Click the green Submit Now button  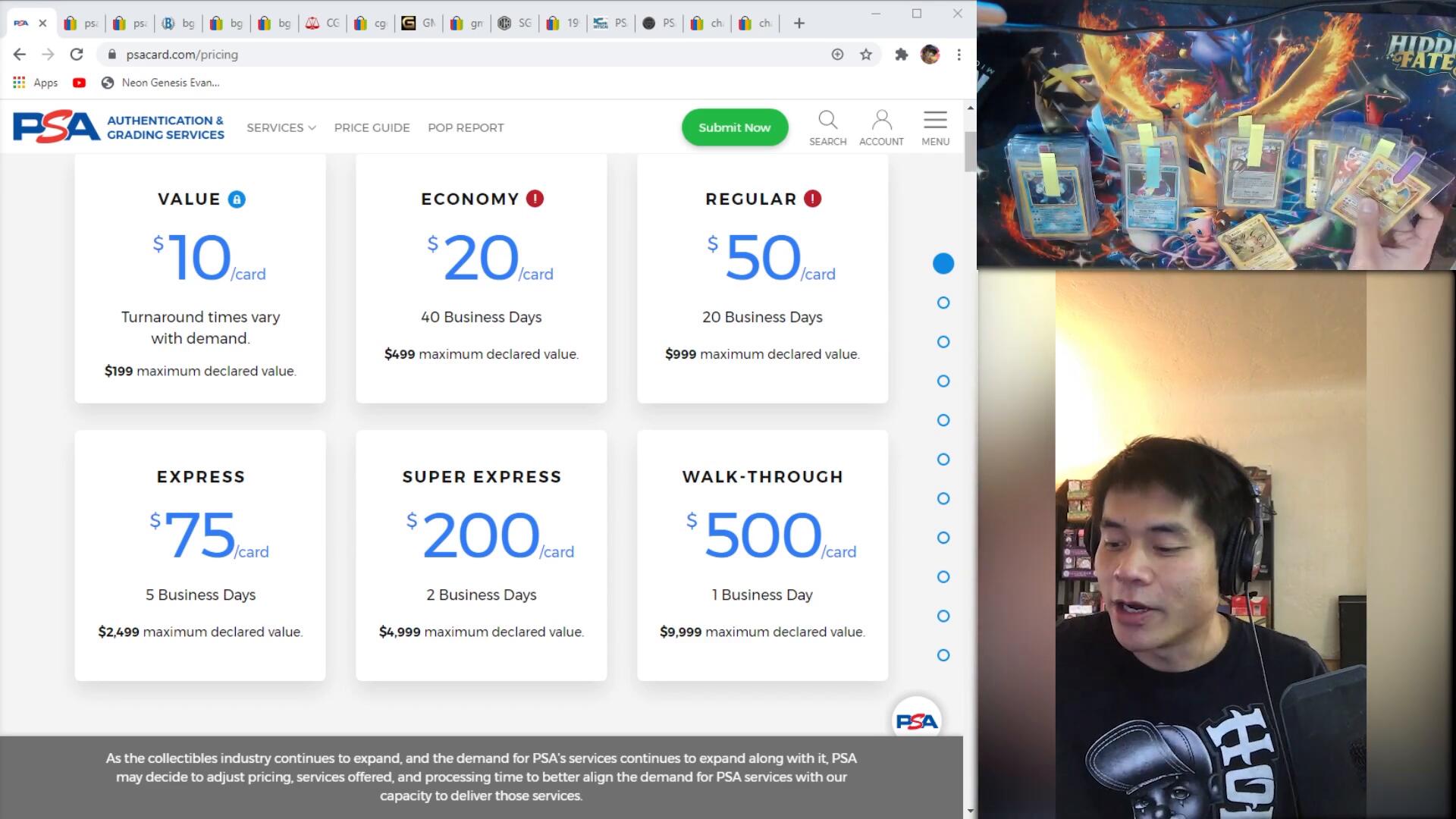click(x=734, y=127)
